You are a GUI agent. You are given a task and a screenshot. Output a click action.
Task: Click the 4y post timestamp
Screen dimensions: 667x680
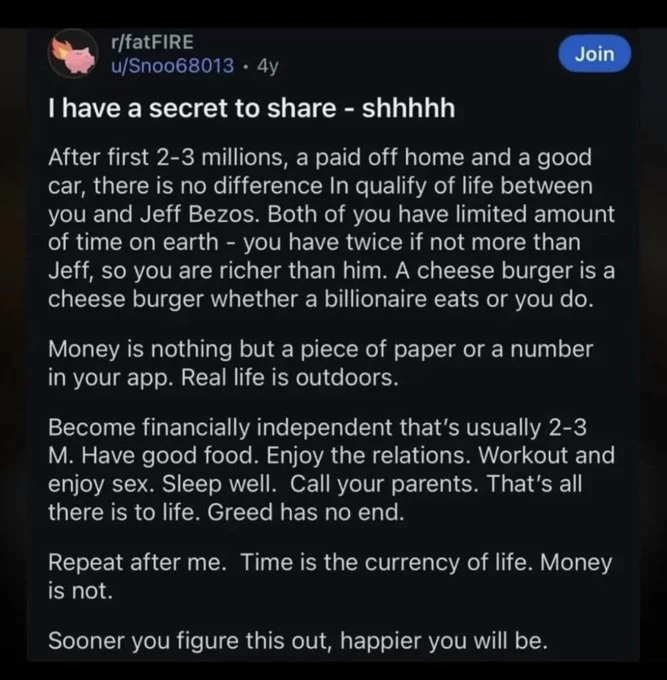click(x=268, y=66)
